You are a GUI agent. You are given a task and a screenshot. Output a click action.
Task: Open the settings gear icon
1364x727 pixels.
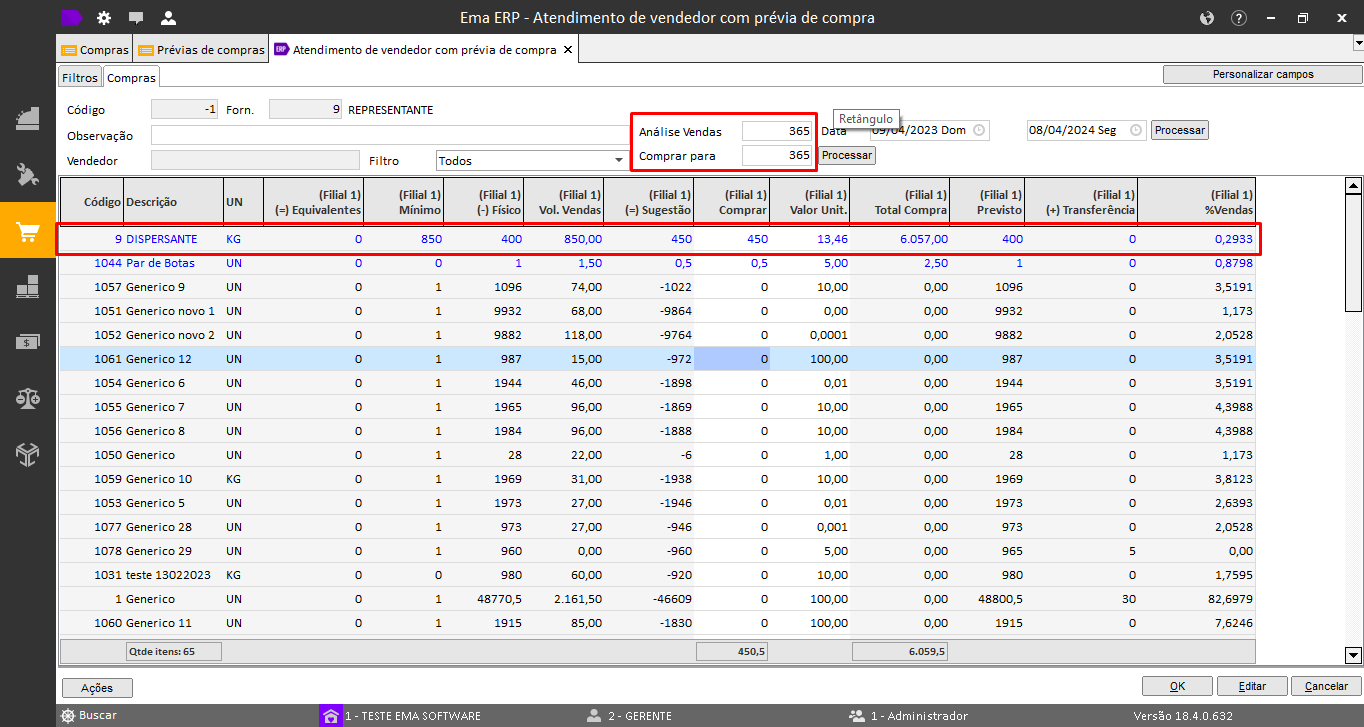pos(104,17)
